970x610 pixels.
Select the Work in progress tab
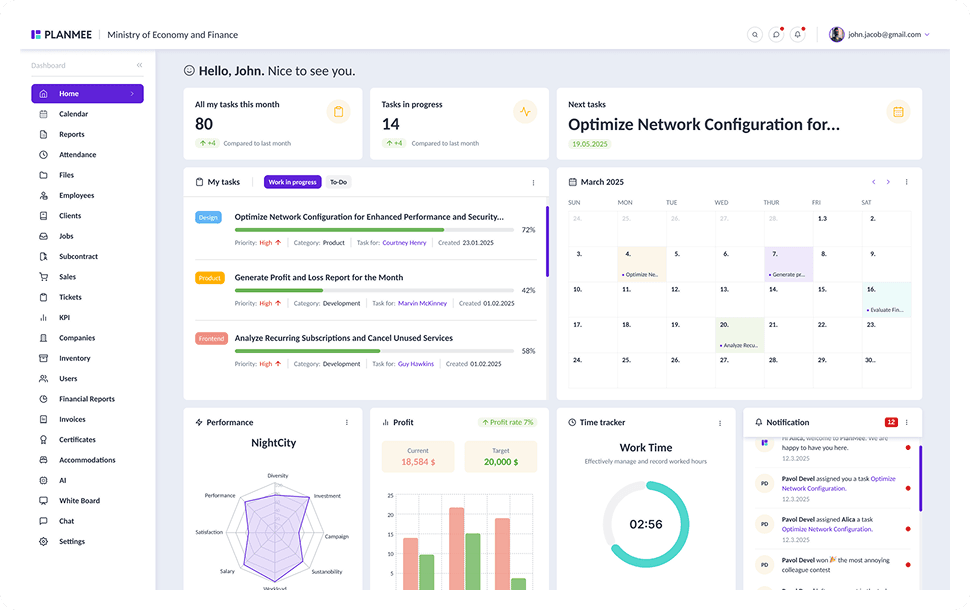tap(293, 182)
